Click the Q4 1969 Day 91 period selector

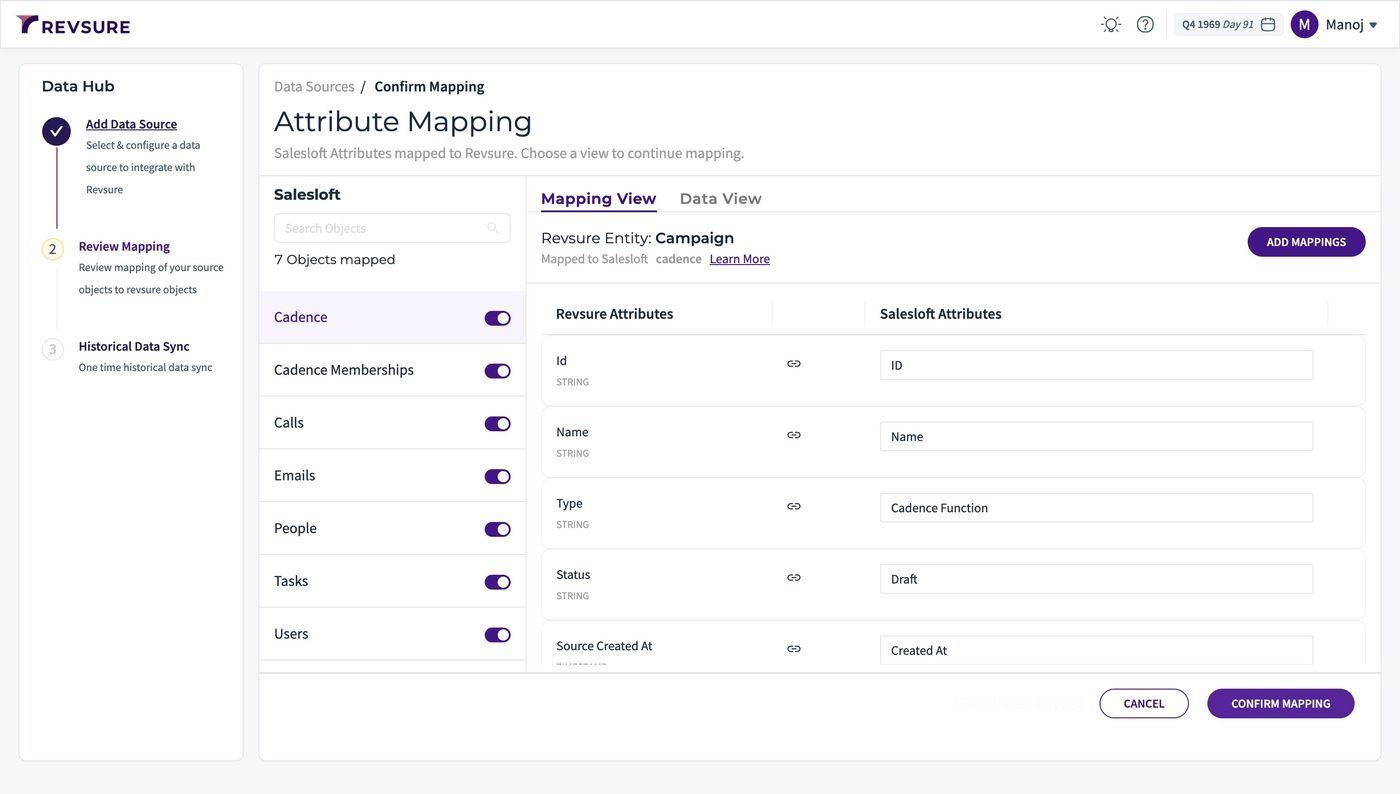pos(1228,25)
